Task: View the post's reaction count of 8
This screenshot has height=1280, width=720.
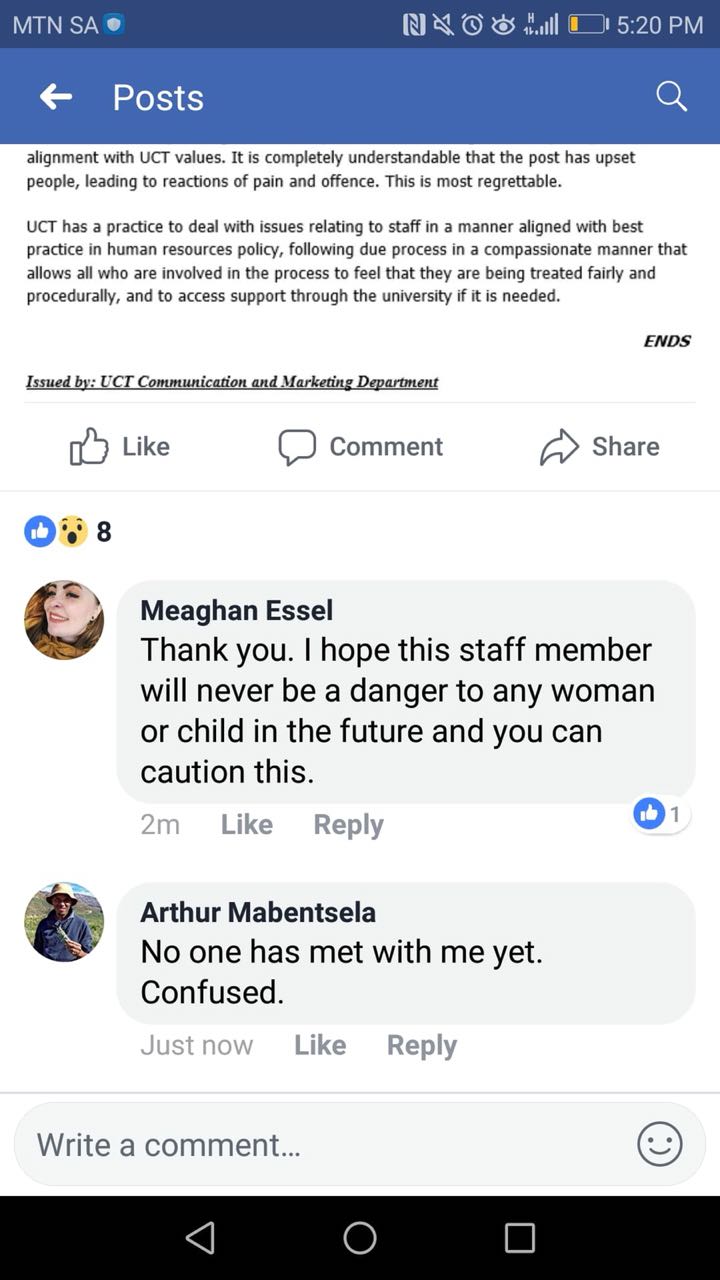Action: [x=69, y=531]
